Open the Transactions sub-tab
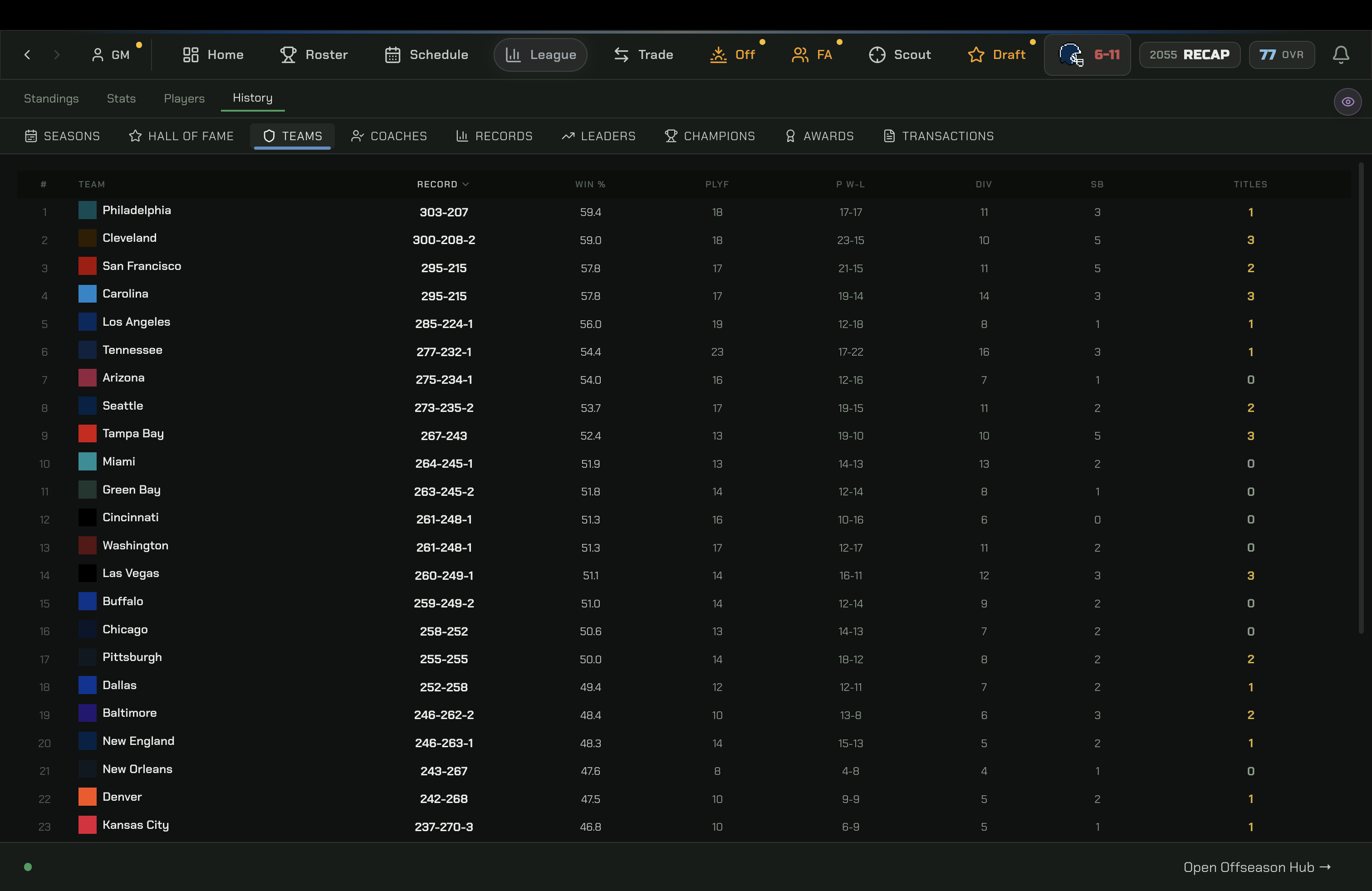 tap(939, 136)
